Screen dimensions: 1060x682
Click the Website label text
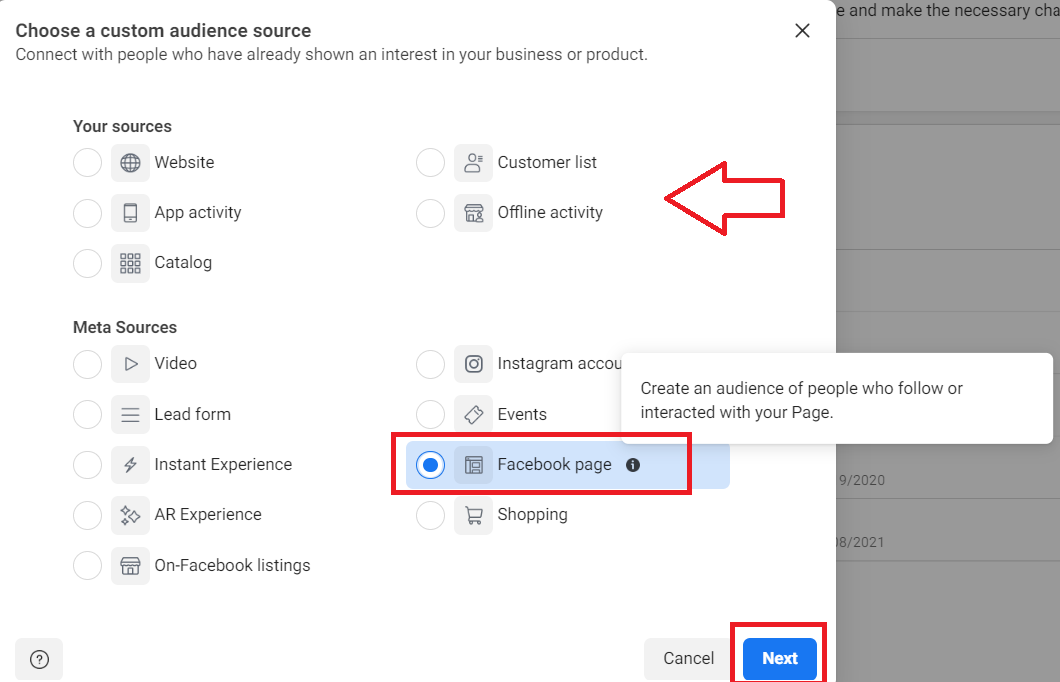click(184, 162)
